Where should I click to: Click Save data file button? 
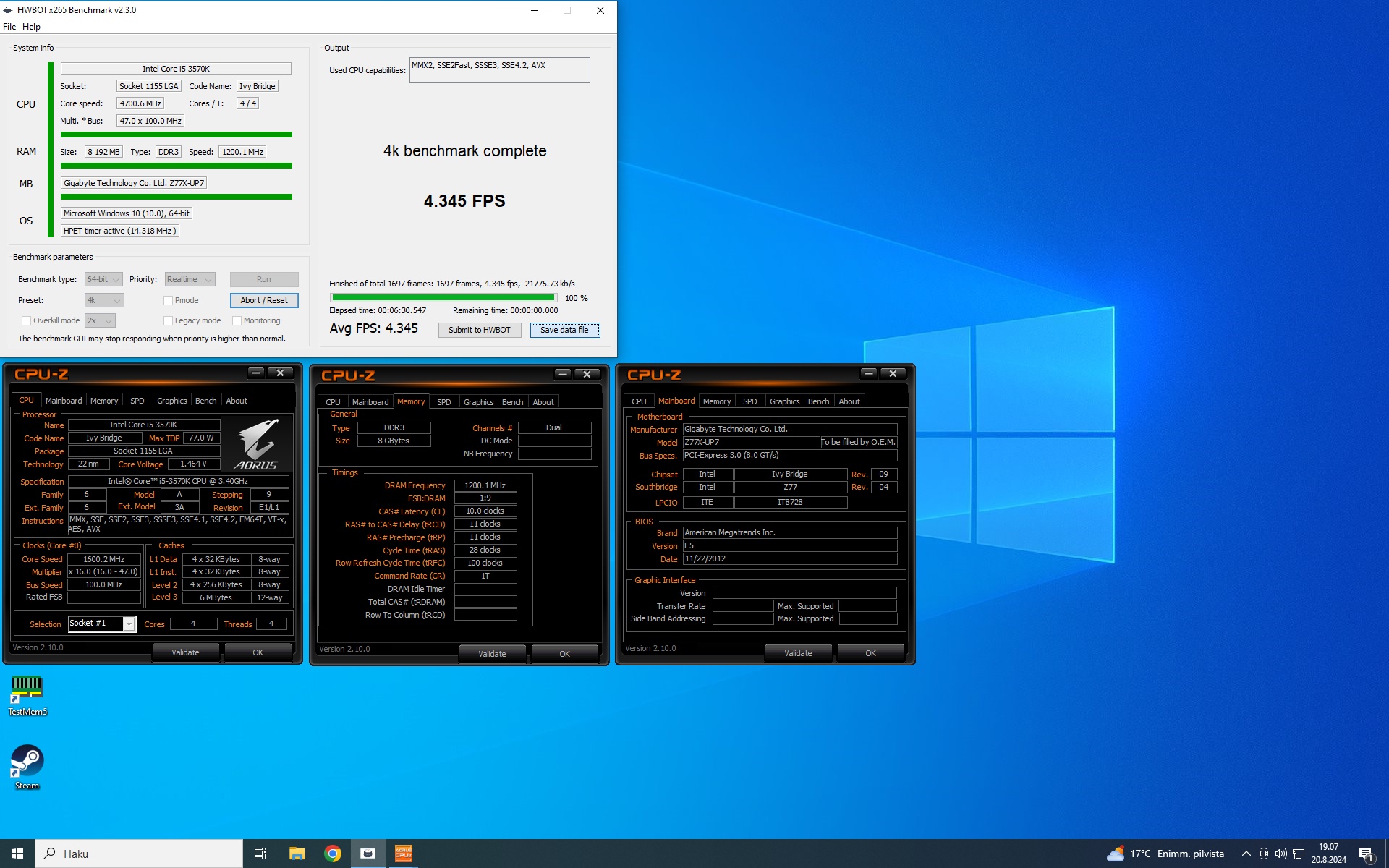point(564,330)
